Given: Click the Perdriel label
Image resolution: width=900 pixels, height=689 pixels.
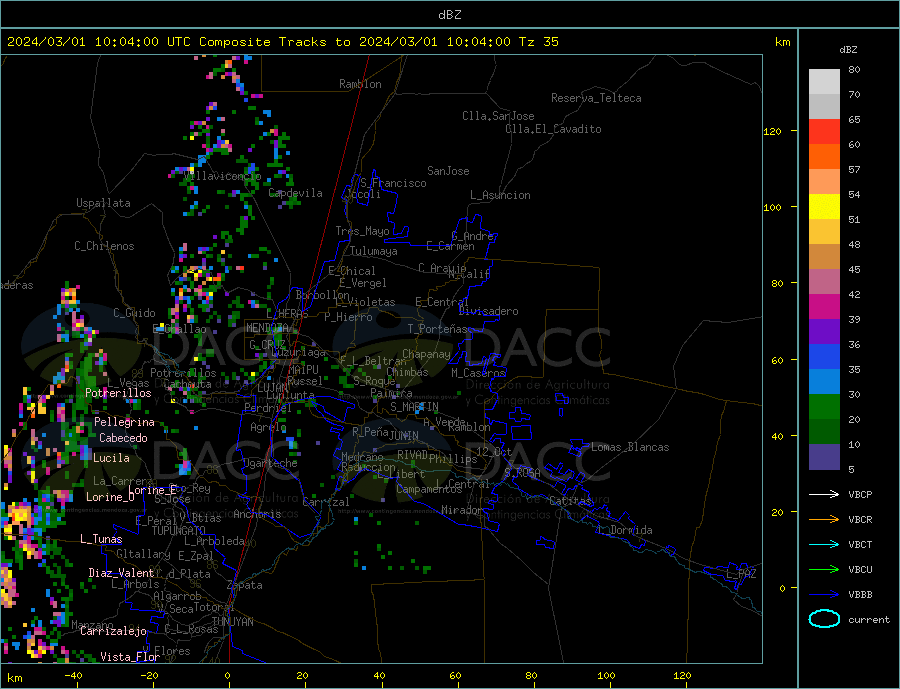Looking at the screenshot, I should tap(268, 408).
